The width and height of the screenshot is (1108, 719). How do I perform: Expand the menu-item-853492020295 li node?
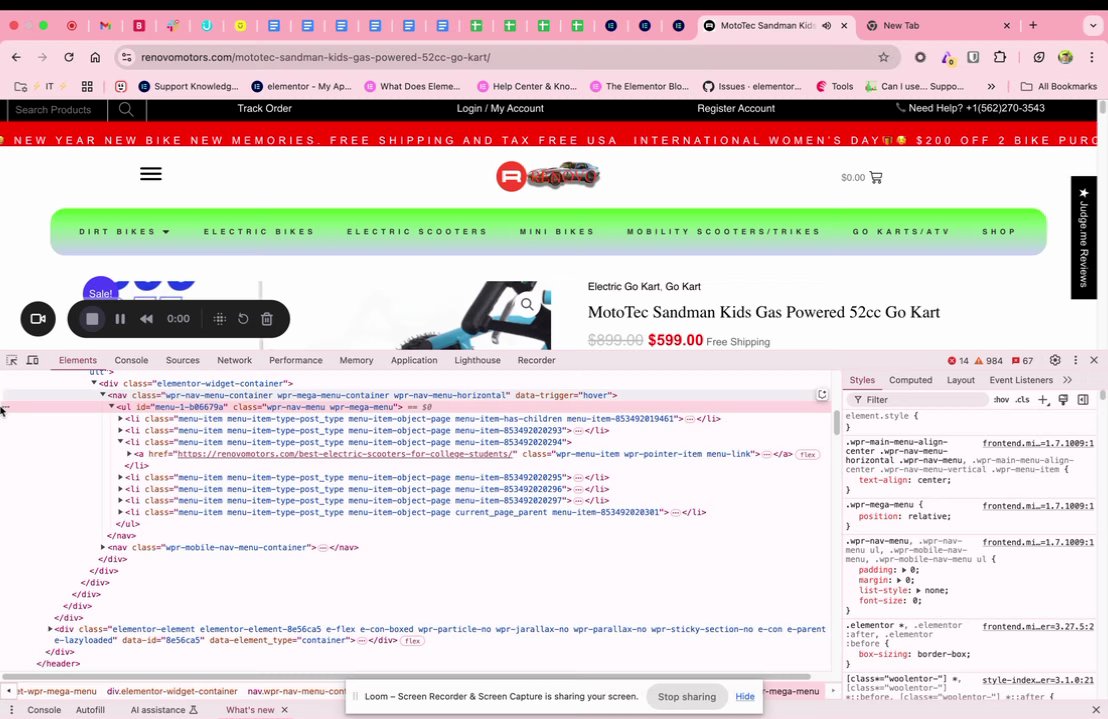coord(120,477)
